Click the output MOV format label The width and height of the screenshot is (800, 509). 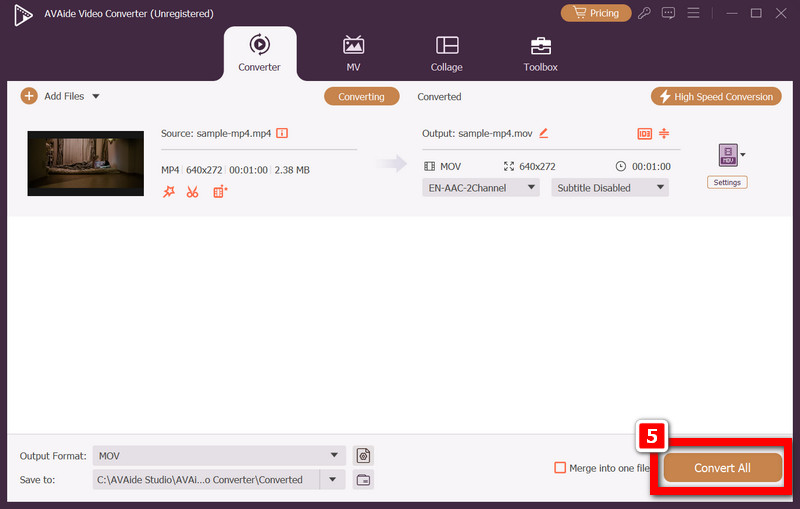pyautogui.click(x=442, y=166)
